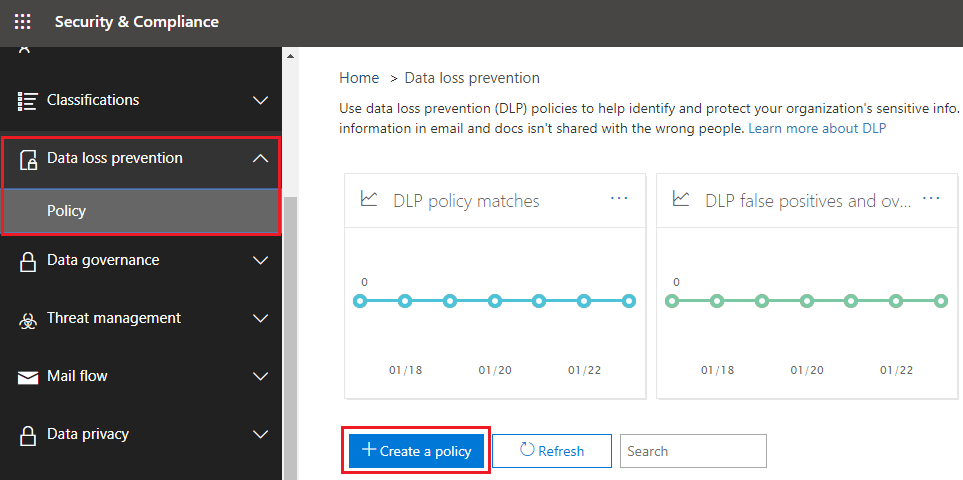Open the Classifications menu item
Screen dimensions: 963x480
(141, 100)
